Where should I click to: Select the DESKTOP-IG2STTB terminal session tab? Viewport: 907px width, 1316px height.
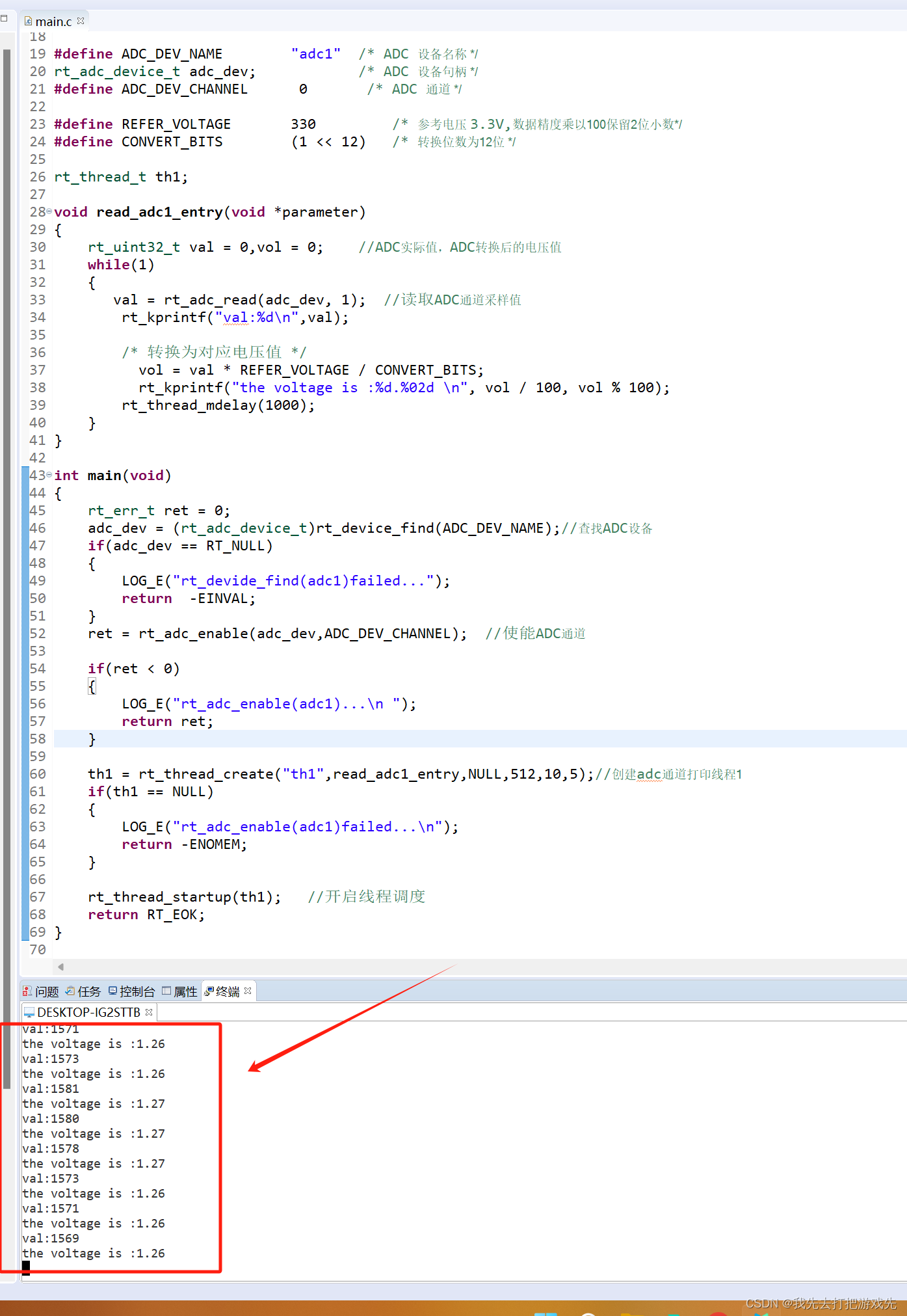pyautogui.click(x=89, y=1012)
